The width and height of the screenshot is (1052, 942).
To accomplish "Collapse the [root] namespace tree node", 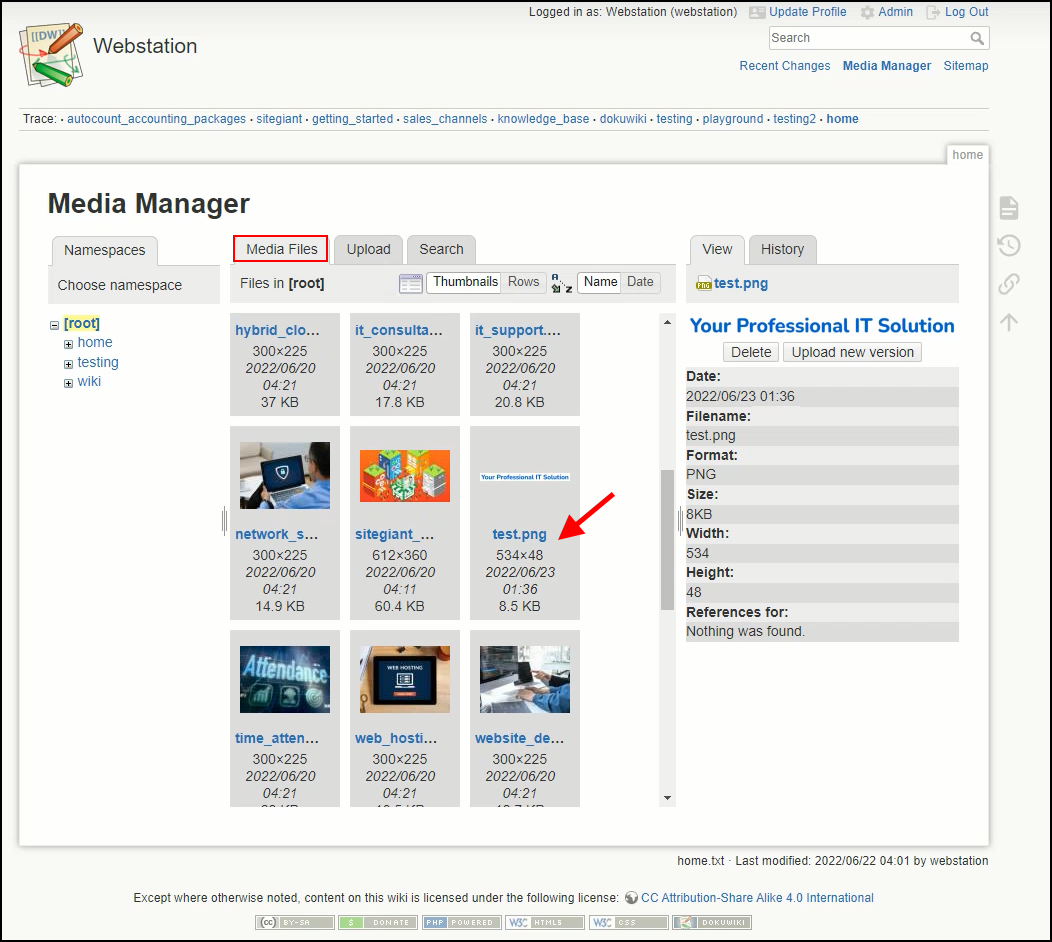I will pyautogui.click(x=54, y=325).
